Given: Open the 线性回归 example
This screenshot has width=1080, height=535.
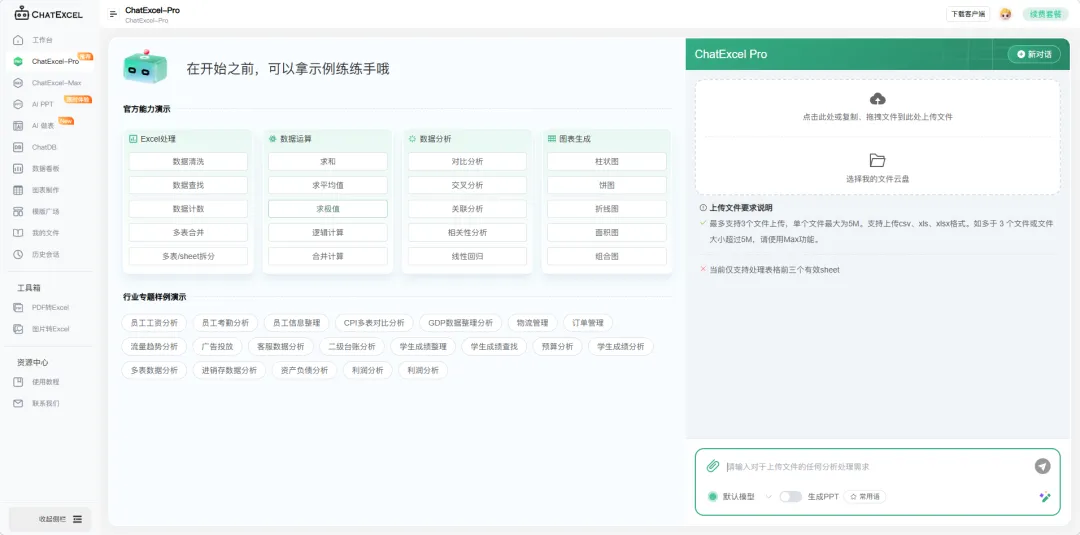Looking at the screenshot, I should 467,256.
